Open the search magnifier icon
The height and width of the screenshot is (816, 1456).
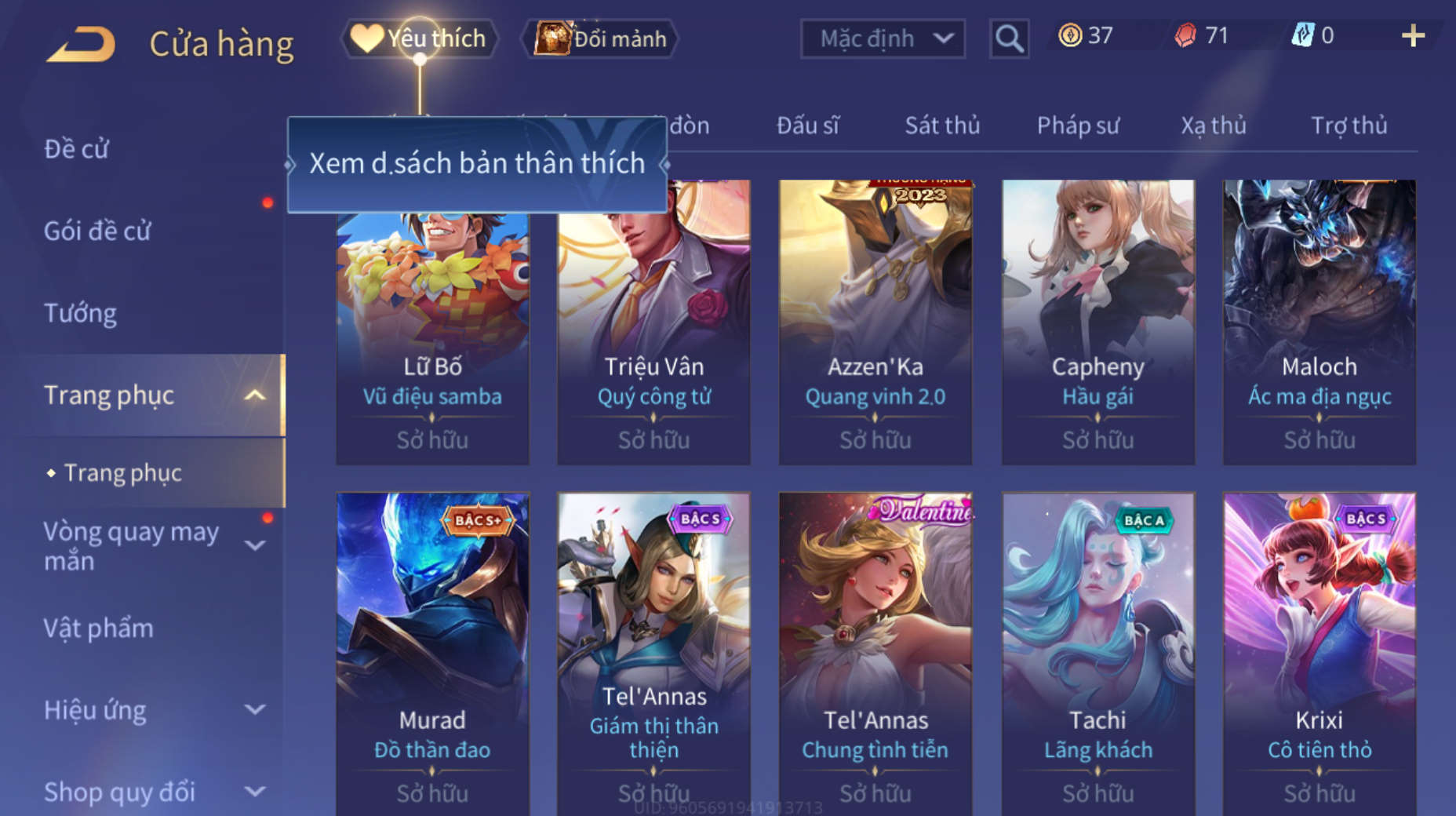[x=1009, y=38]
